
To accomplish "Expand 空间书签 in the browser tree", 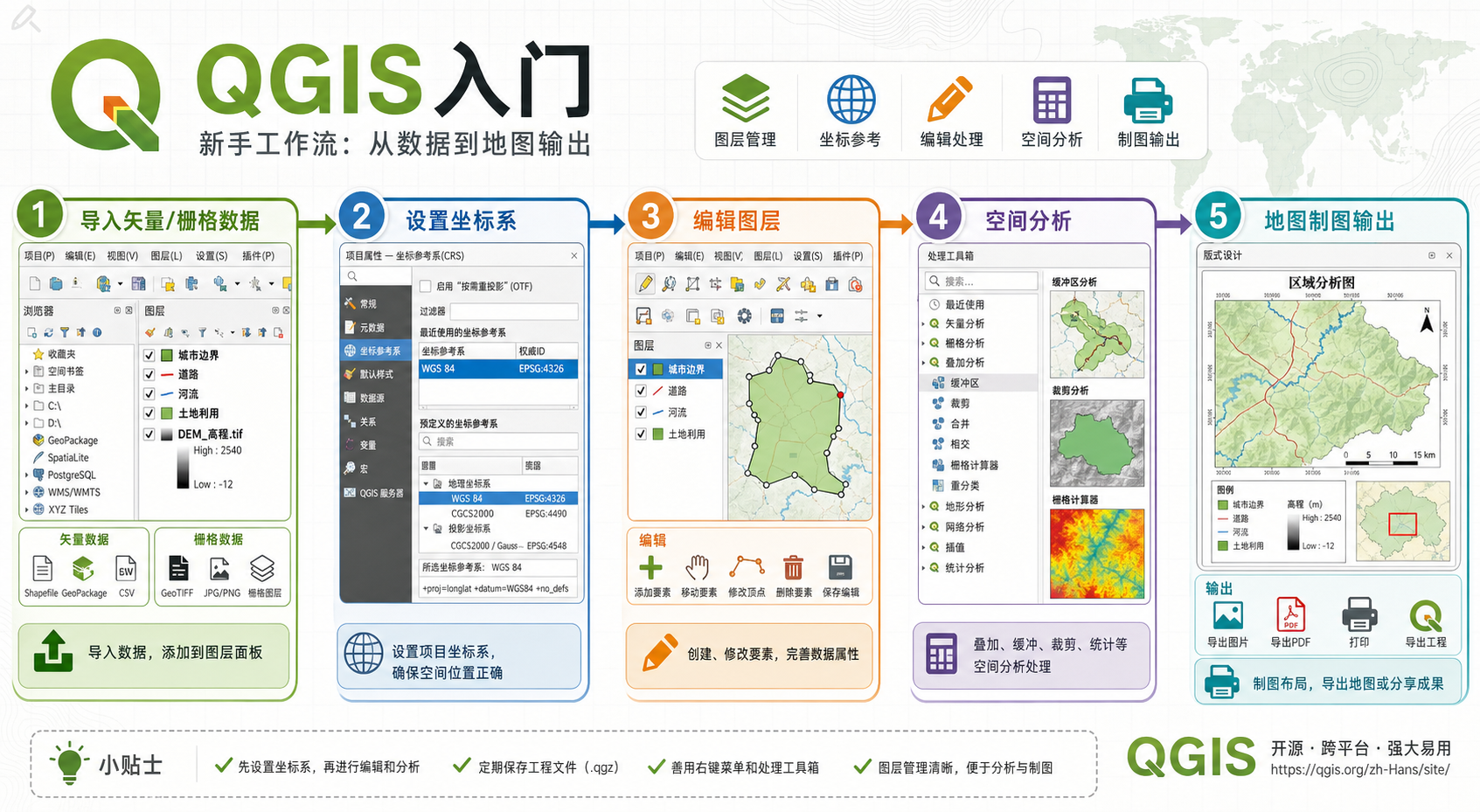I will tap(26, 371).
